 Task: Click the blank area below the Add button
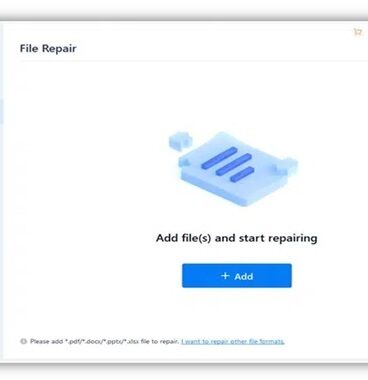point(237,312)
